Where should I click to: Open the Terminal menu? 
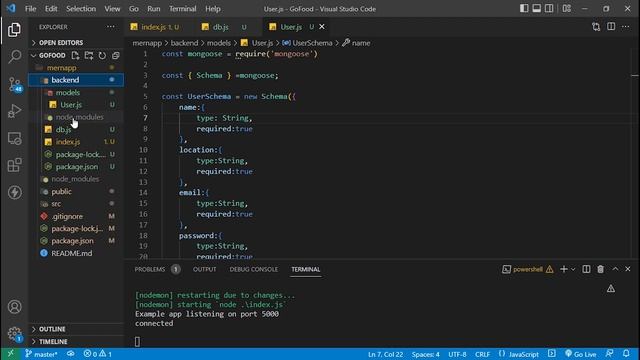pyautogui.click(x=182, y=9)
